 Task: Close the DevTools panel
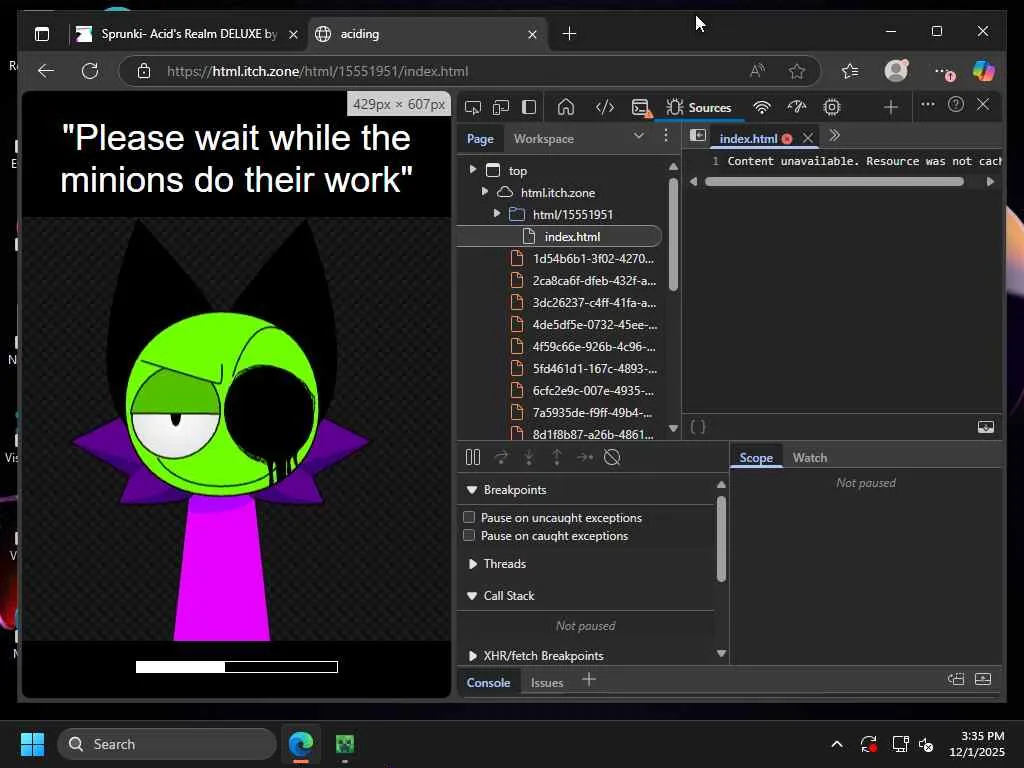coord(983,104)
